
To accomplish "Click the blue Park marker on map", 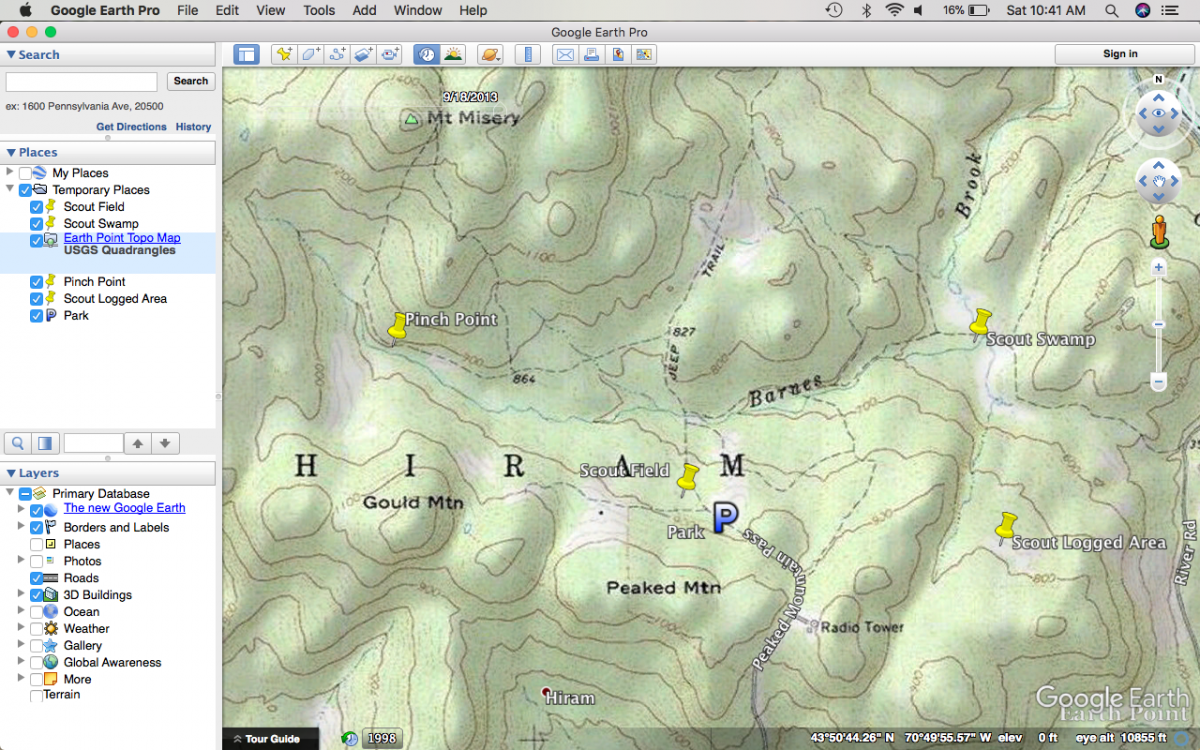I will [725, 516].
